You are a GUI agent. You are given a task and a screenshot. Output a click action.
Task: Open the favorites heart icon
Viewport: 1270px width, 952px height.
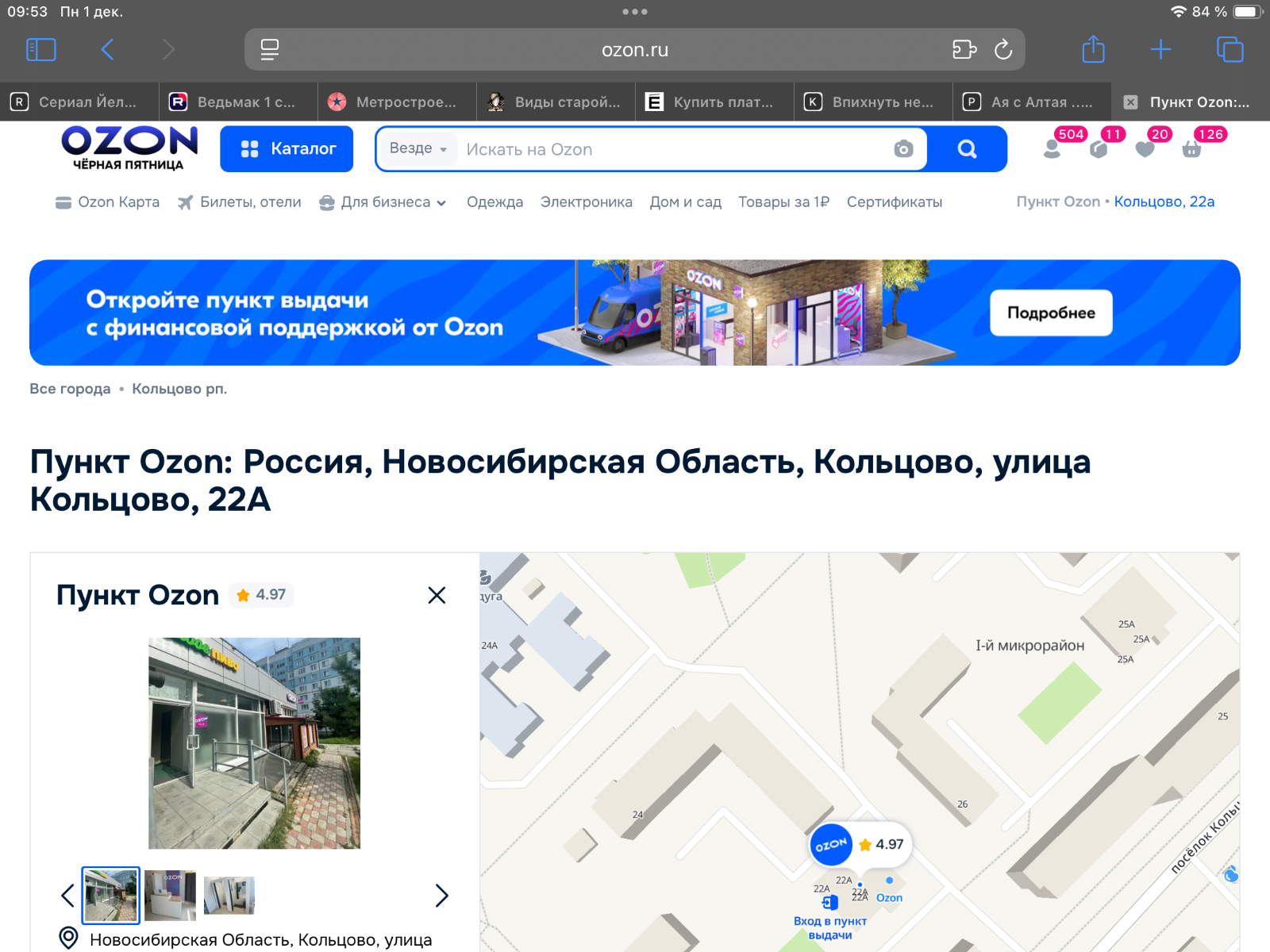(1145, 148)
